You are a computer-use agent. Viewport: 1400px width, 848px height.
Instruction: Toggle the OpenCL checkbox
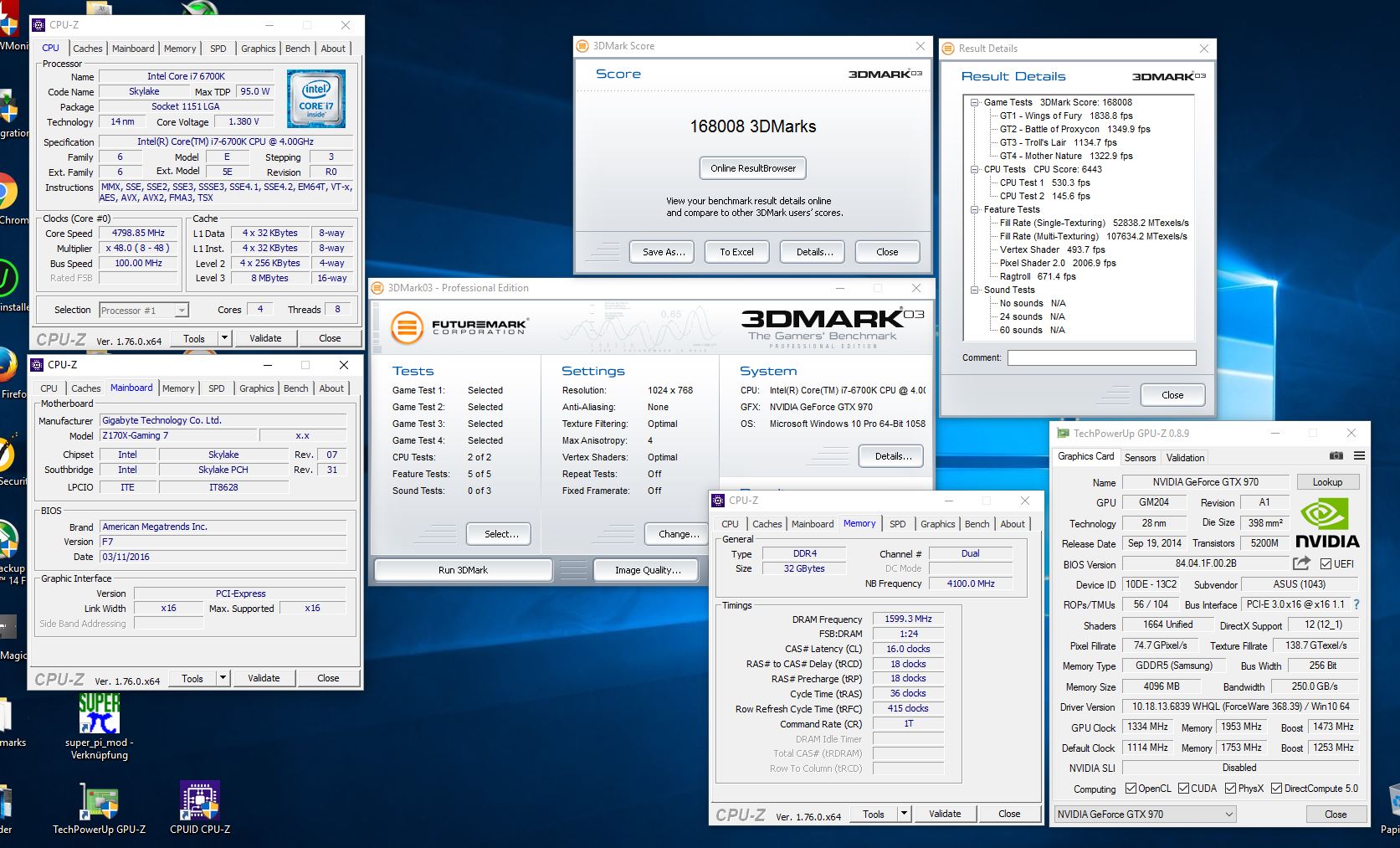point(1131,789)
